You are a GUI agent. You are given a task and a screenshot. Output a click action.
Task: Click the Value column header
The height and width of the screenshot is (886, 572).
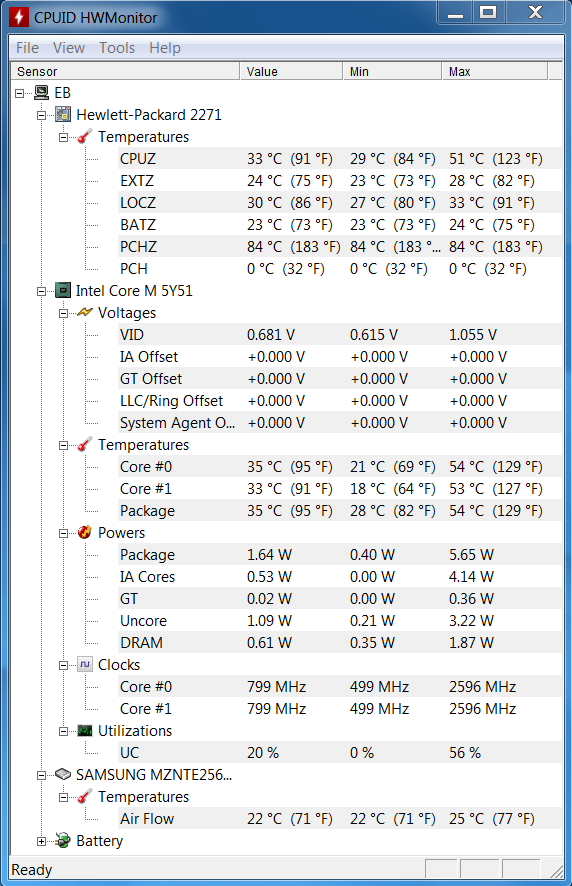point(291,71)
